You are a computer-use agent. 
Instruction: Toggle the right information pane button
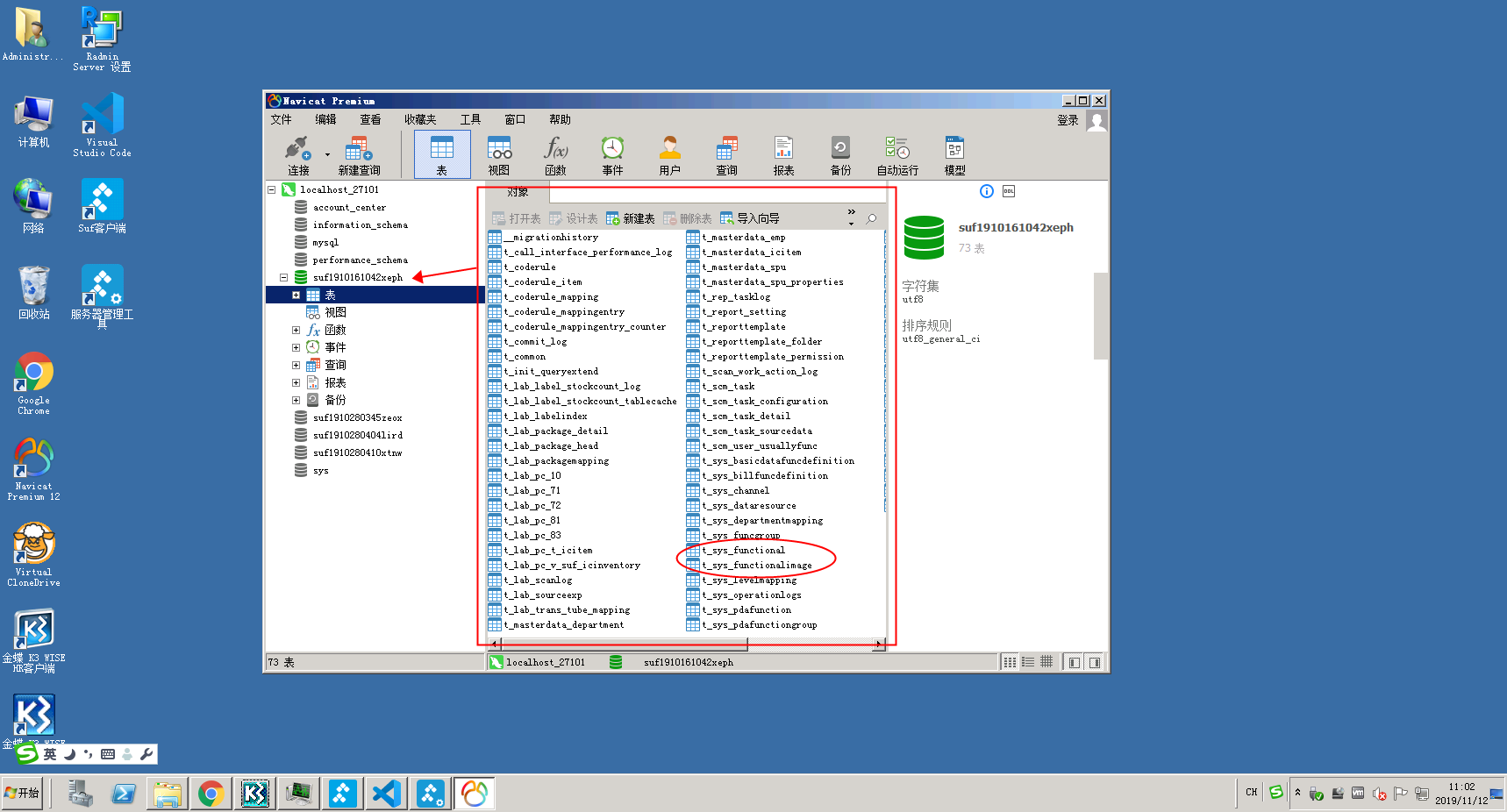[x=1095, y=662]
